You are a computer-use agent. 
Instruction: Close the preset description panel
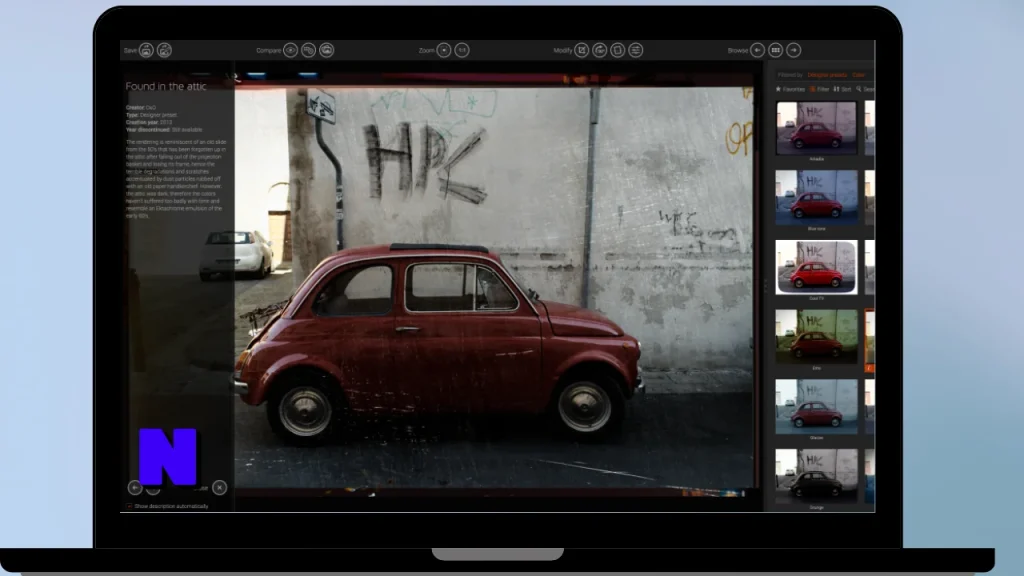(x=219, y=487)
